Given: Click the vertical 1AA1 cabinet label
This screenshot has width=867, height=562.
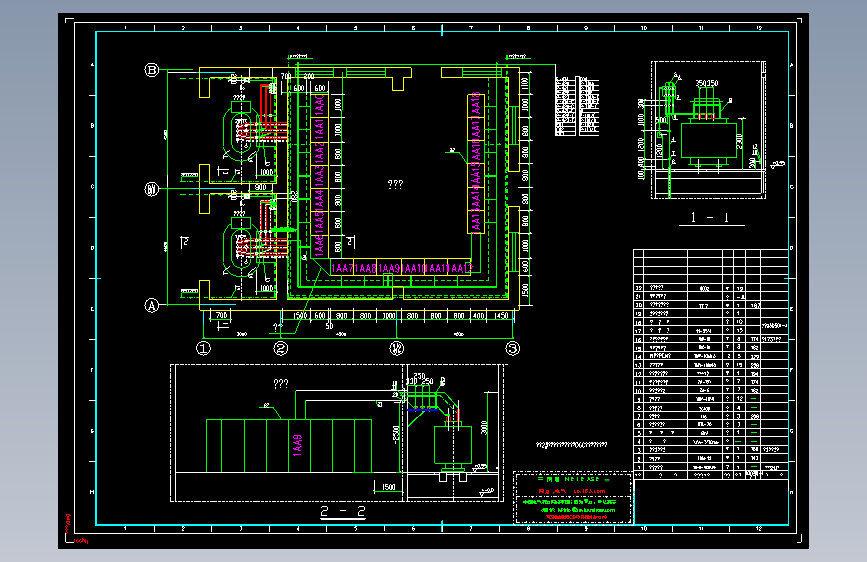Looking at the screenshot, I should 319,129.
